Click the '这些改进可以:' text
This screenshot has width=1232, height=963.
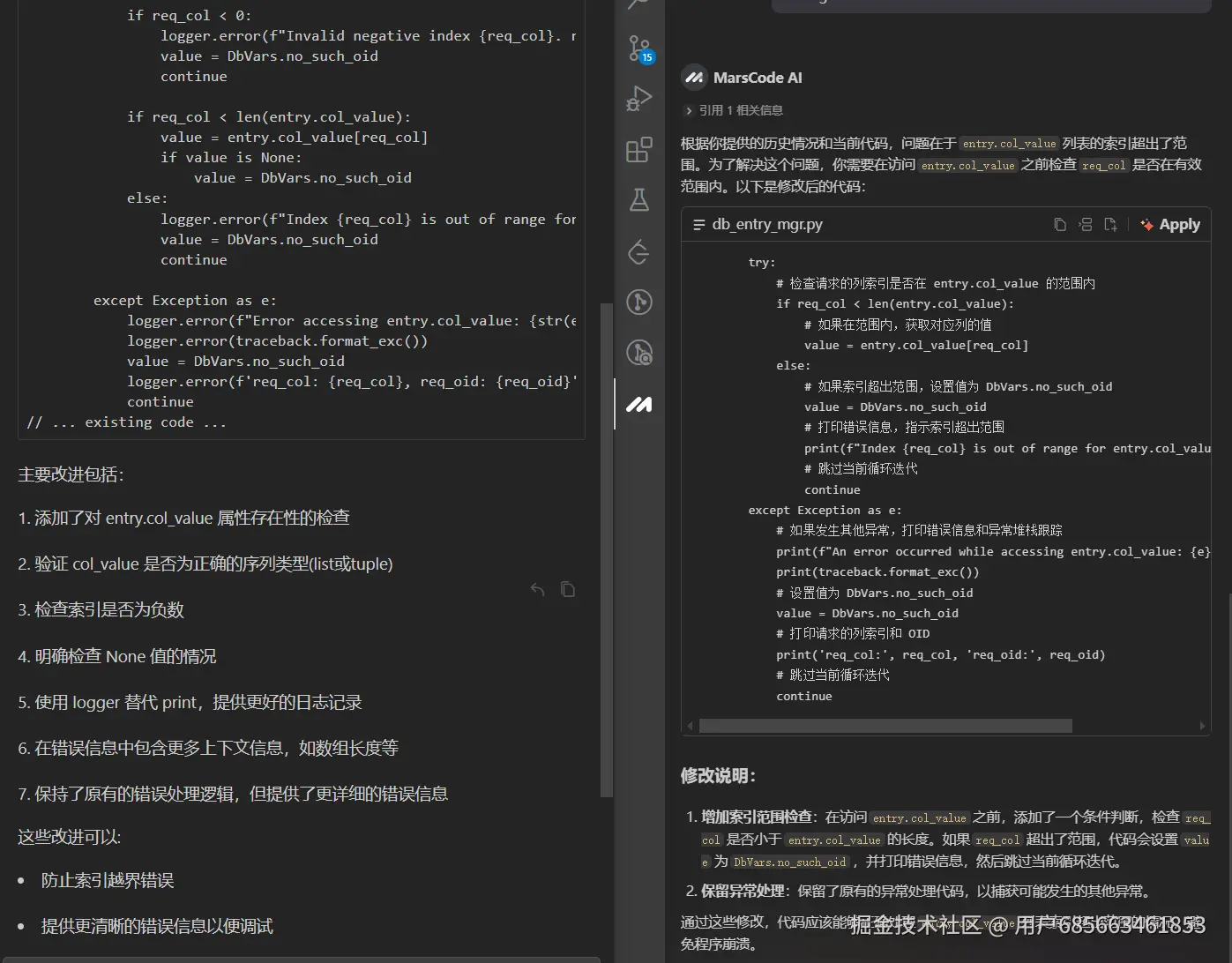(x=70, y=837)
